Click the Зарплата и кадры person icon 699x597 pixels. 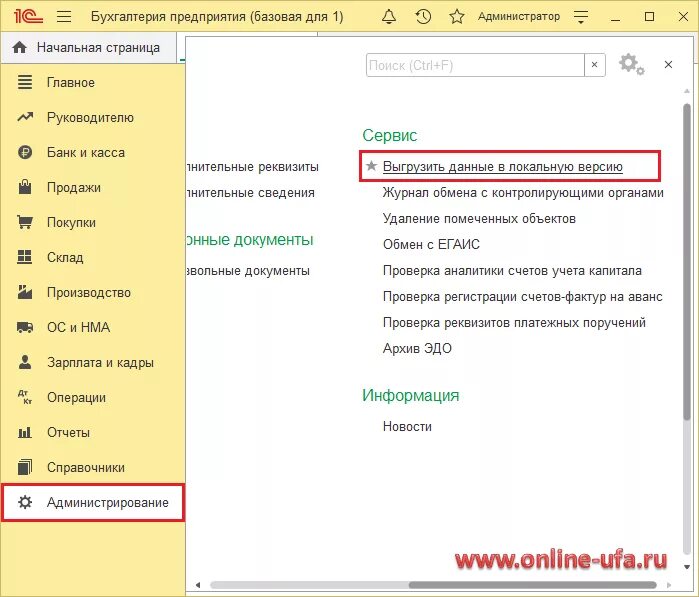[25, 362]
